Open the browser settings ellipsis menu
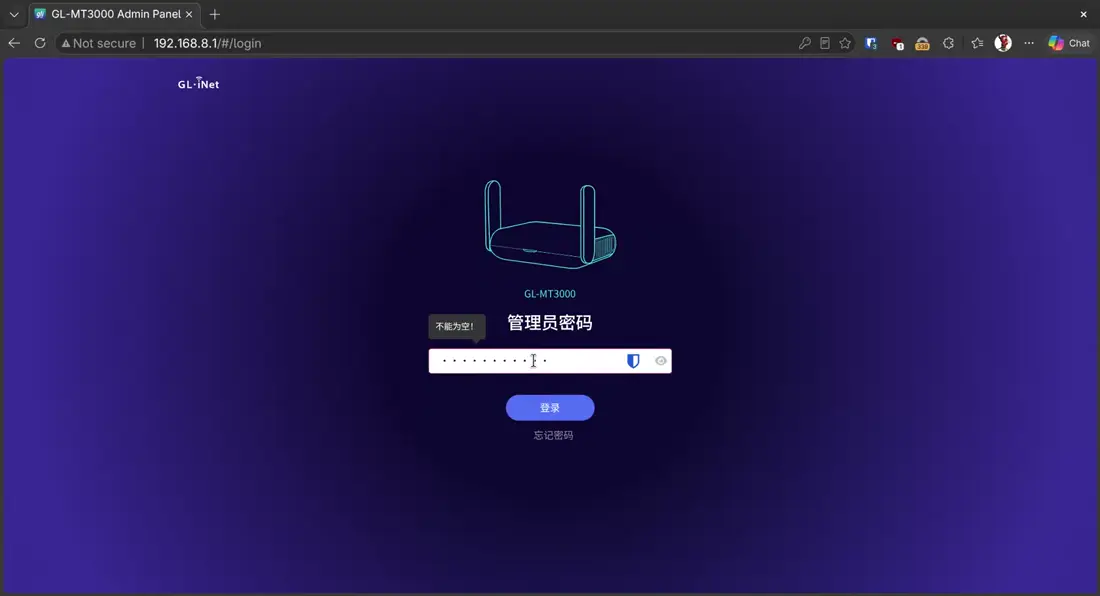Image resolution: width=1100 pixels, height=596 pixels. [x=1029, y=43]
